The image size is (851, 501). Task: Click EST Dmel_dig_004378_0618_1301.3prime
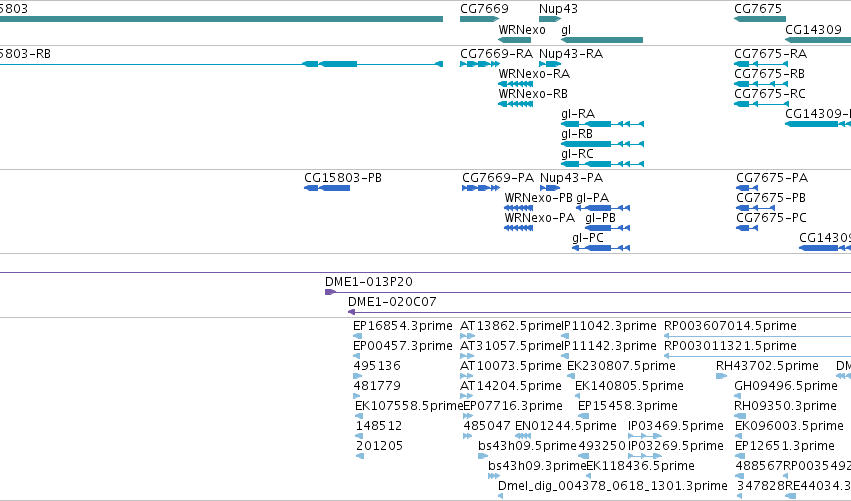pos(613,487)
